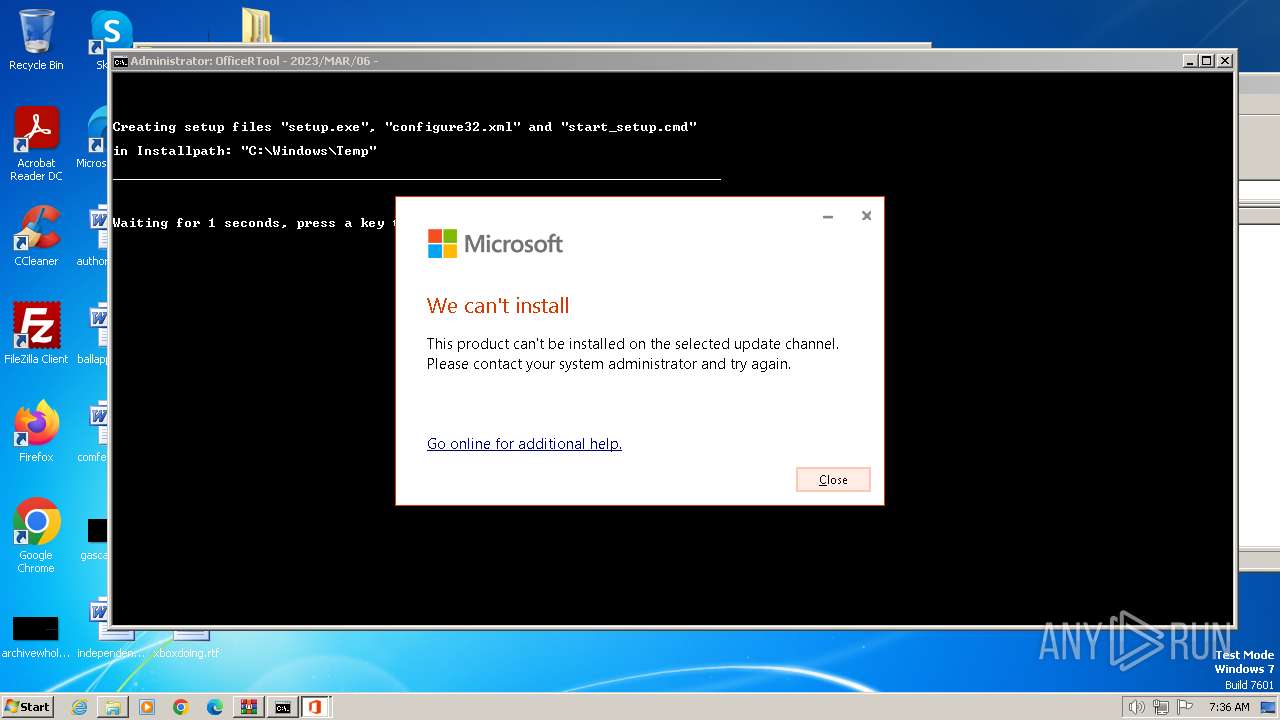Click the 7:36 AM taskbar clock
This screenshot has height=720, width=1280.
point(1229,707)
